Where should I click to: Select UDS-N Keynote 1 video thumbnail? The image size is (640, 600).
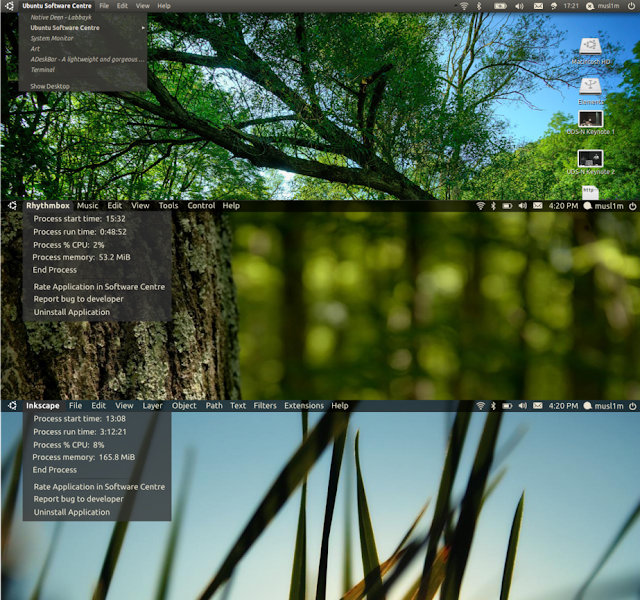point(590,119)
